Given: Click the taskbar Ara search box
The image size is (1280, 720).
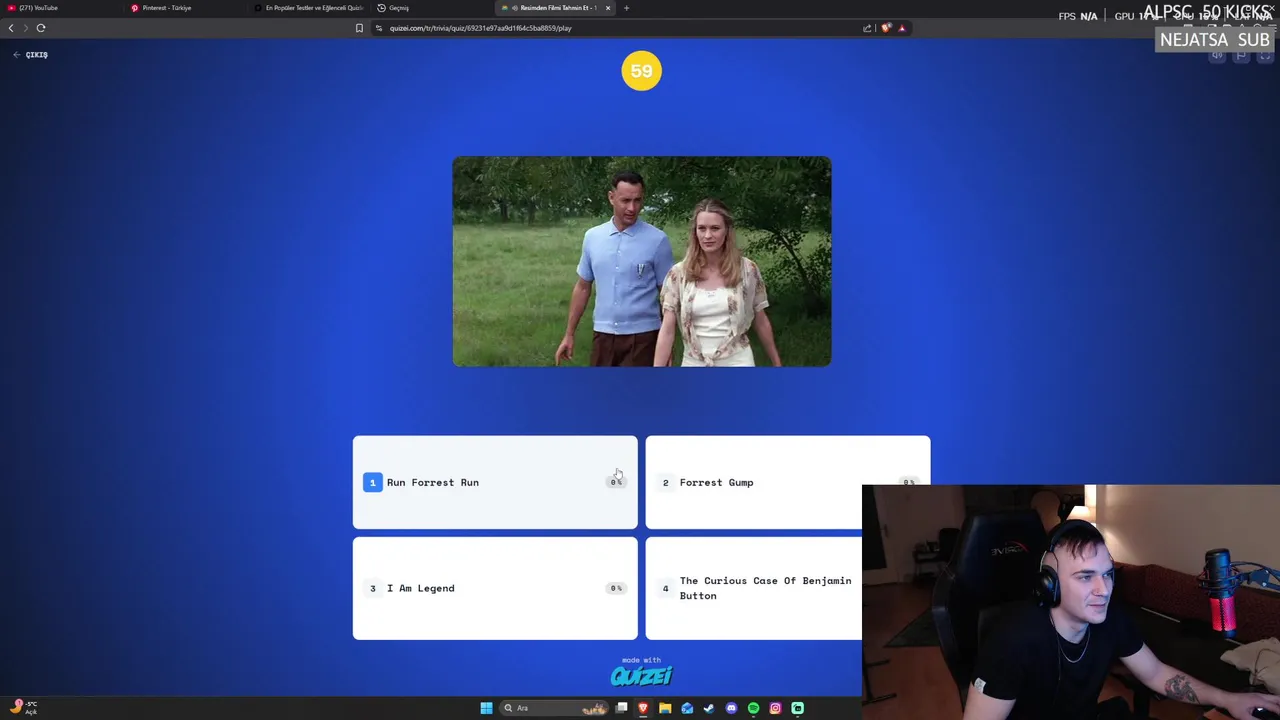Looking at the screenshot, I should pyautogui.click(x=555, y=708).
